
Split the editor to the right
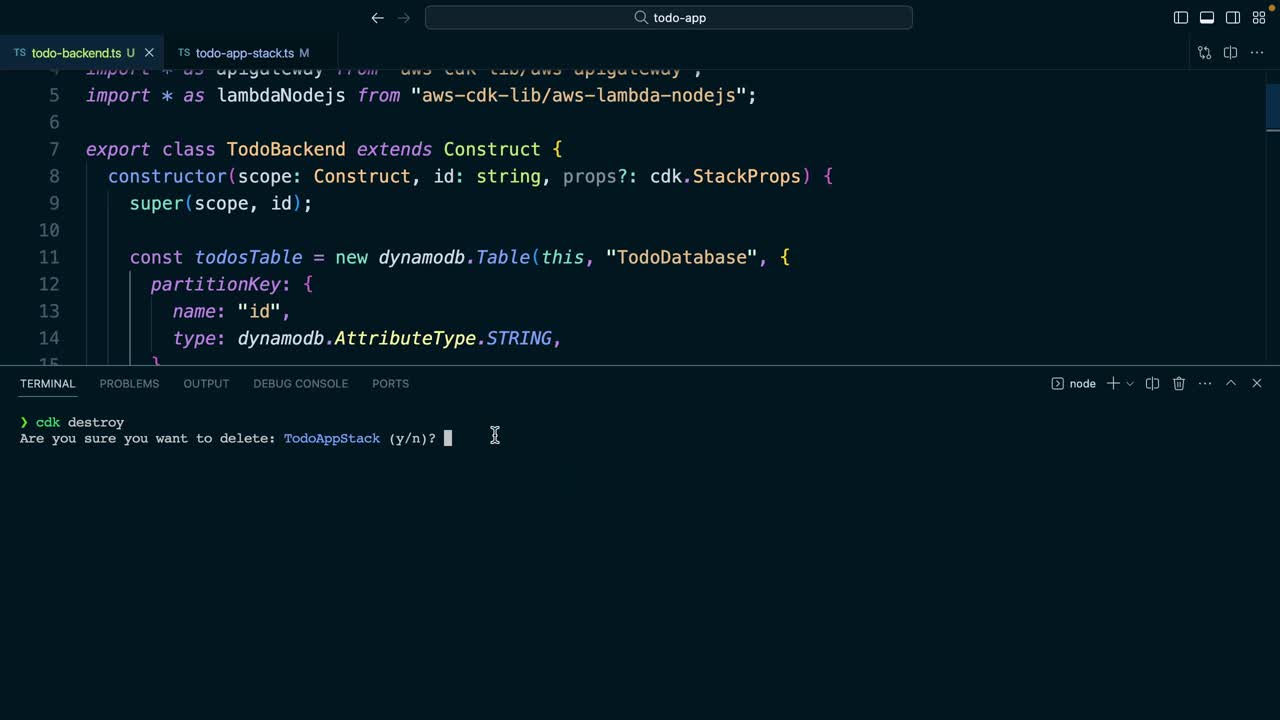tap(1231, 53)
